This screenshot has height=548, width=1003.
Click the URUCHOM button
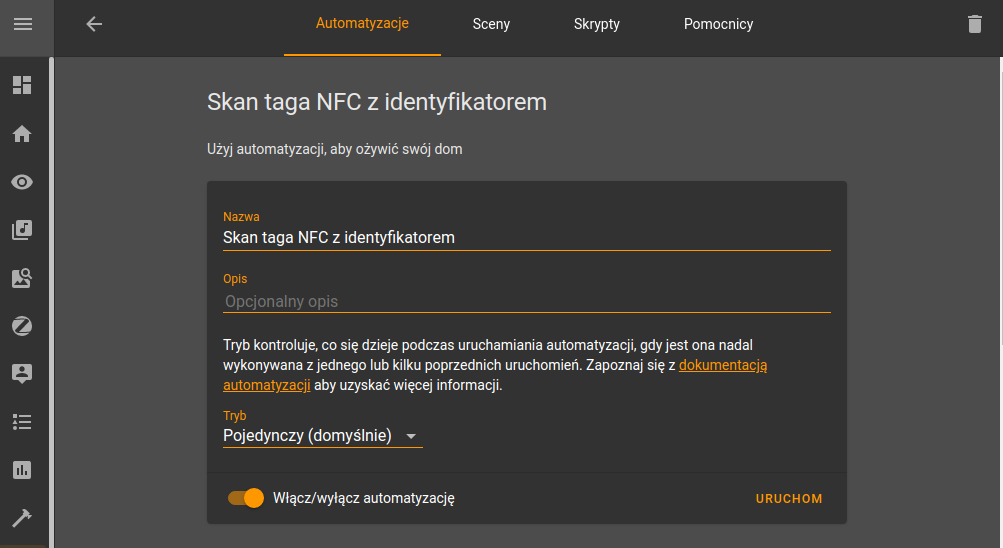click(789, 499)
